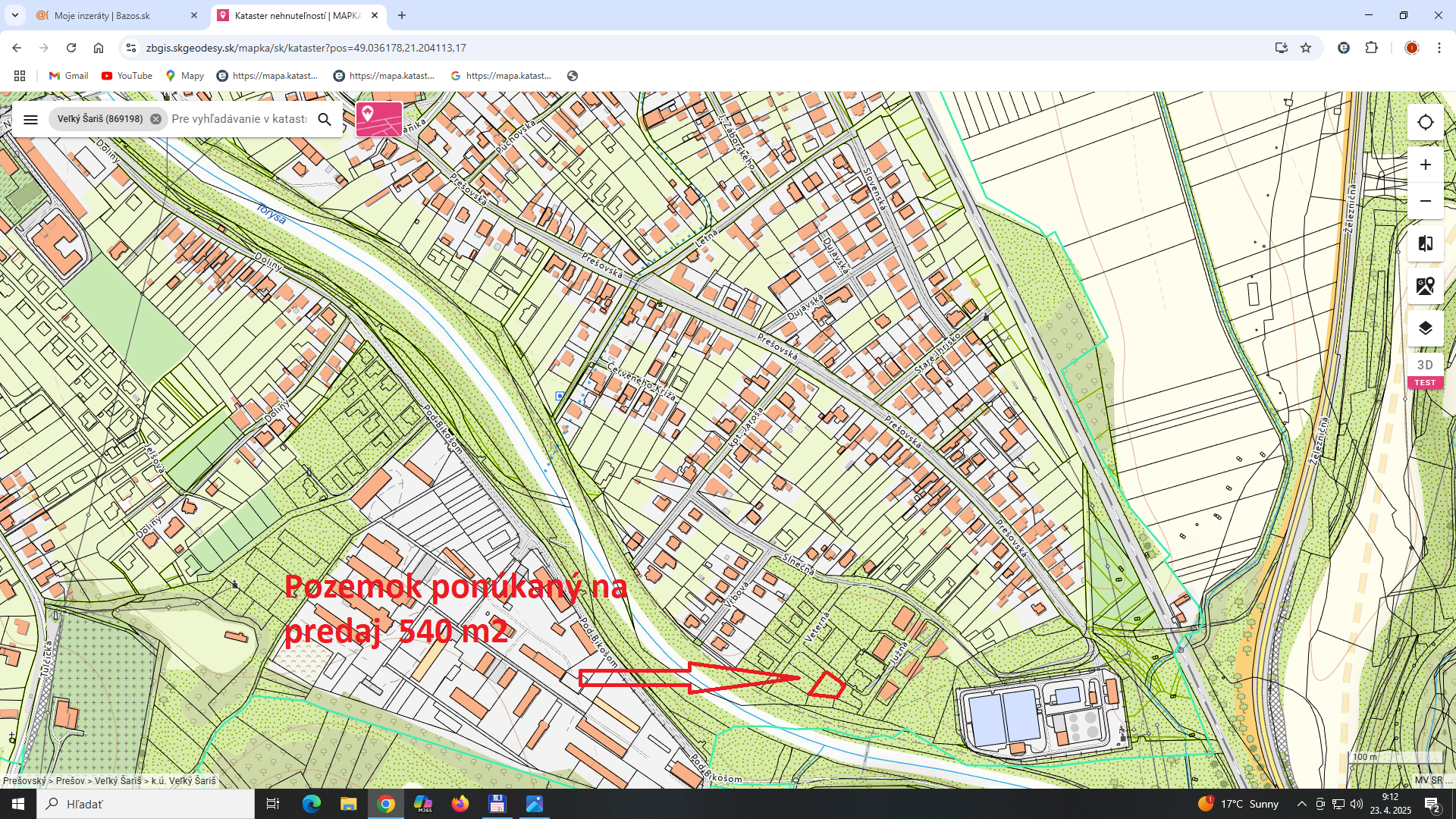Open the map layers panel
1456x819 pixels.
pos(1426,328)
